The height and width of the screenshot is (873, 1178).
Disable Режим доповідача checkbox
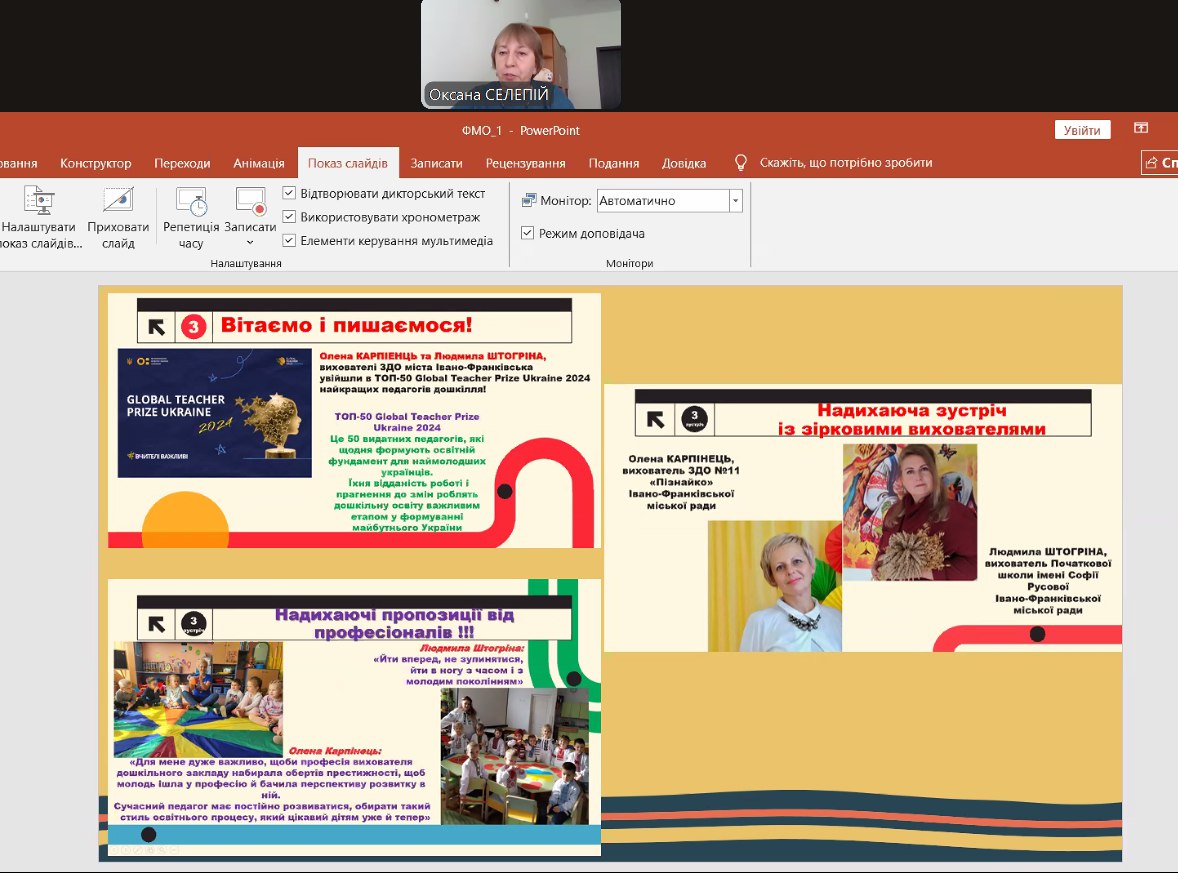point(528,233)
